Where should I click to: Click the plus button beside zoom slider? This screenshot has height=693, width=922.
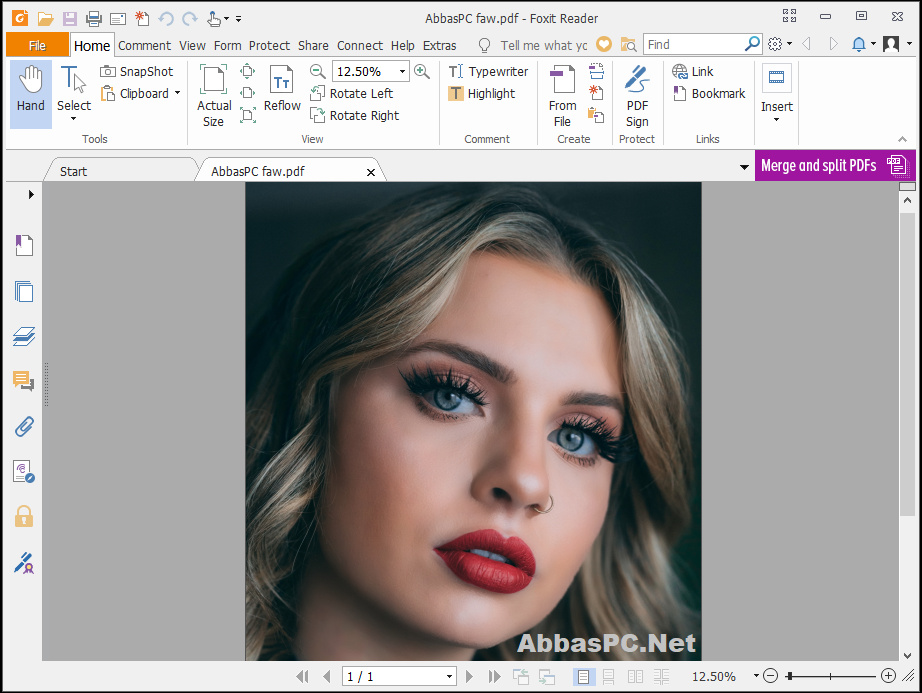pos(888,676)
